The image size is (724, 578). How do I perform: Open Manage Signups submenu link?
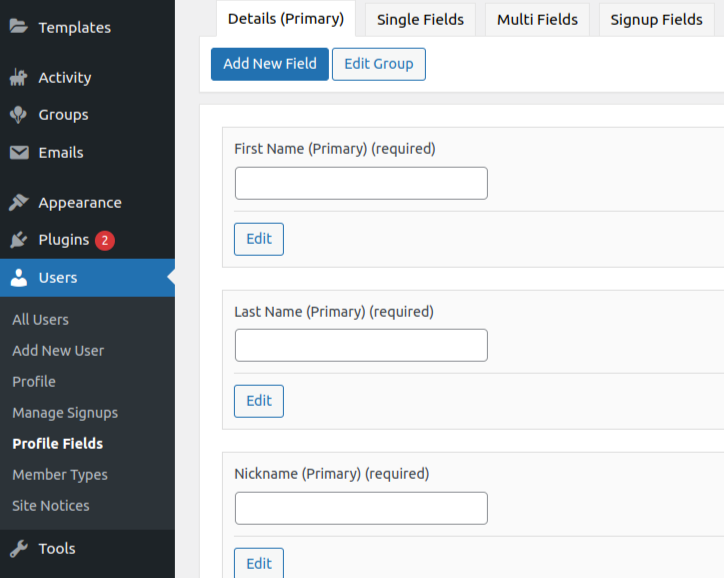pos(65,413)
